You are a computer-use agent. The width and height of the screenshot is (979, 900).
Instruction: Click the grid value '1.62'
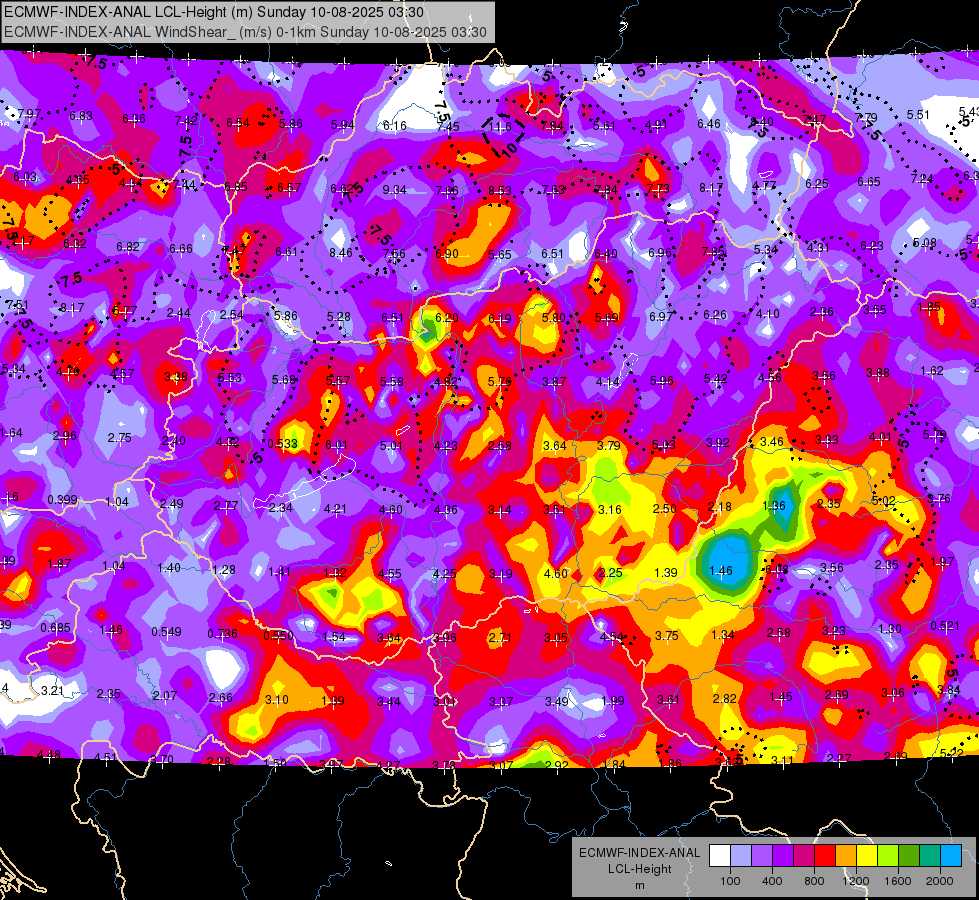click(932, 370)
